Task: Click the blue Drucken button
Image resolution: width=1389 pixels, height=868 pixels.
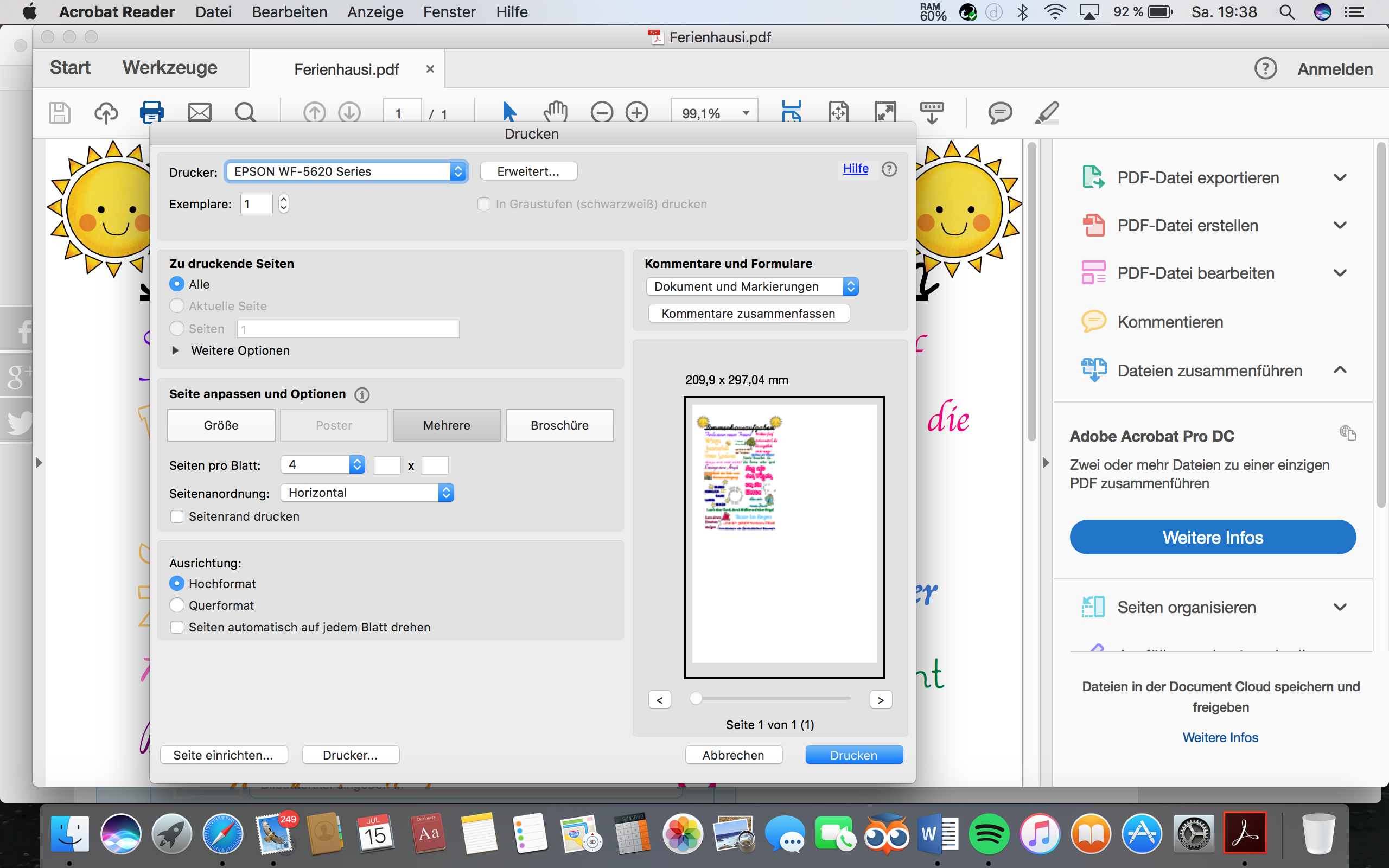Action: [853, 755]
